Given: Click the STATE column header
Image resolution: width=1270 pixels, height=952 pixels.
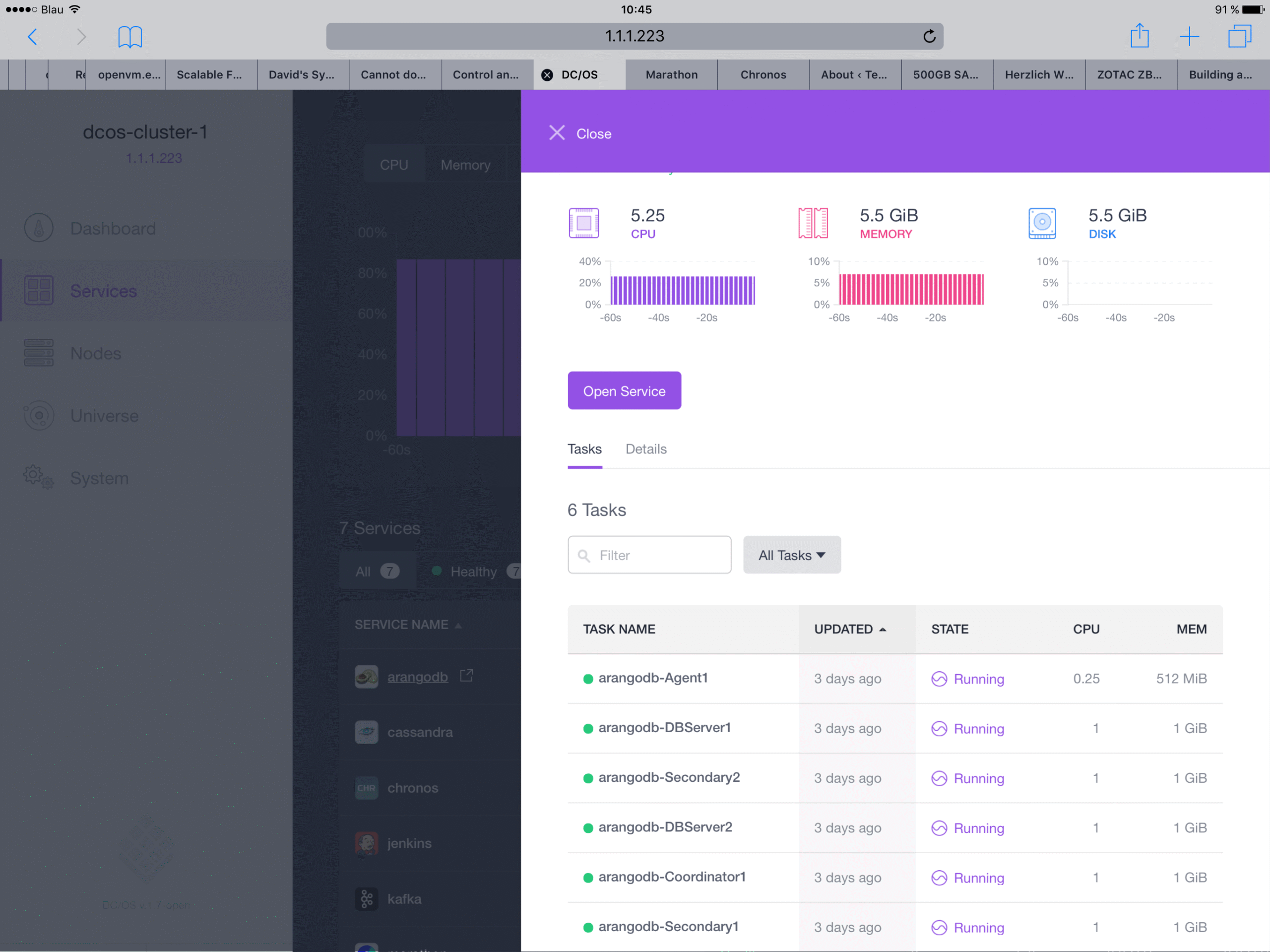Looking at the screenshot, I should pyautogui.click(x=950, y=629).
